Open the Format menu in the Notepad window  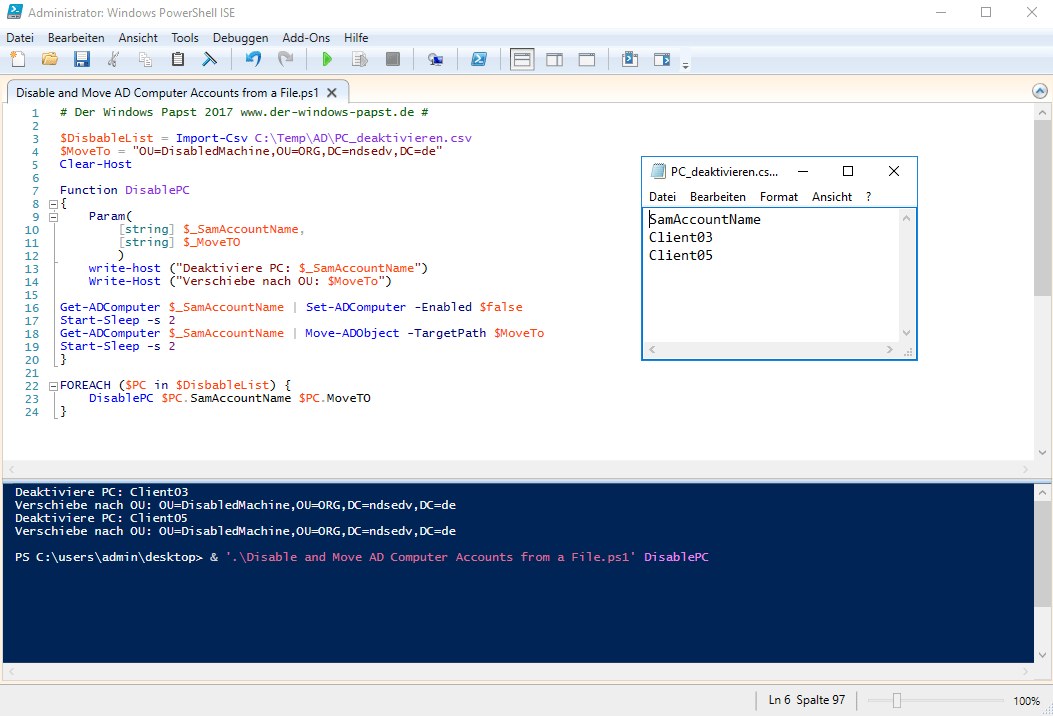[778, 197]
